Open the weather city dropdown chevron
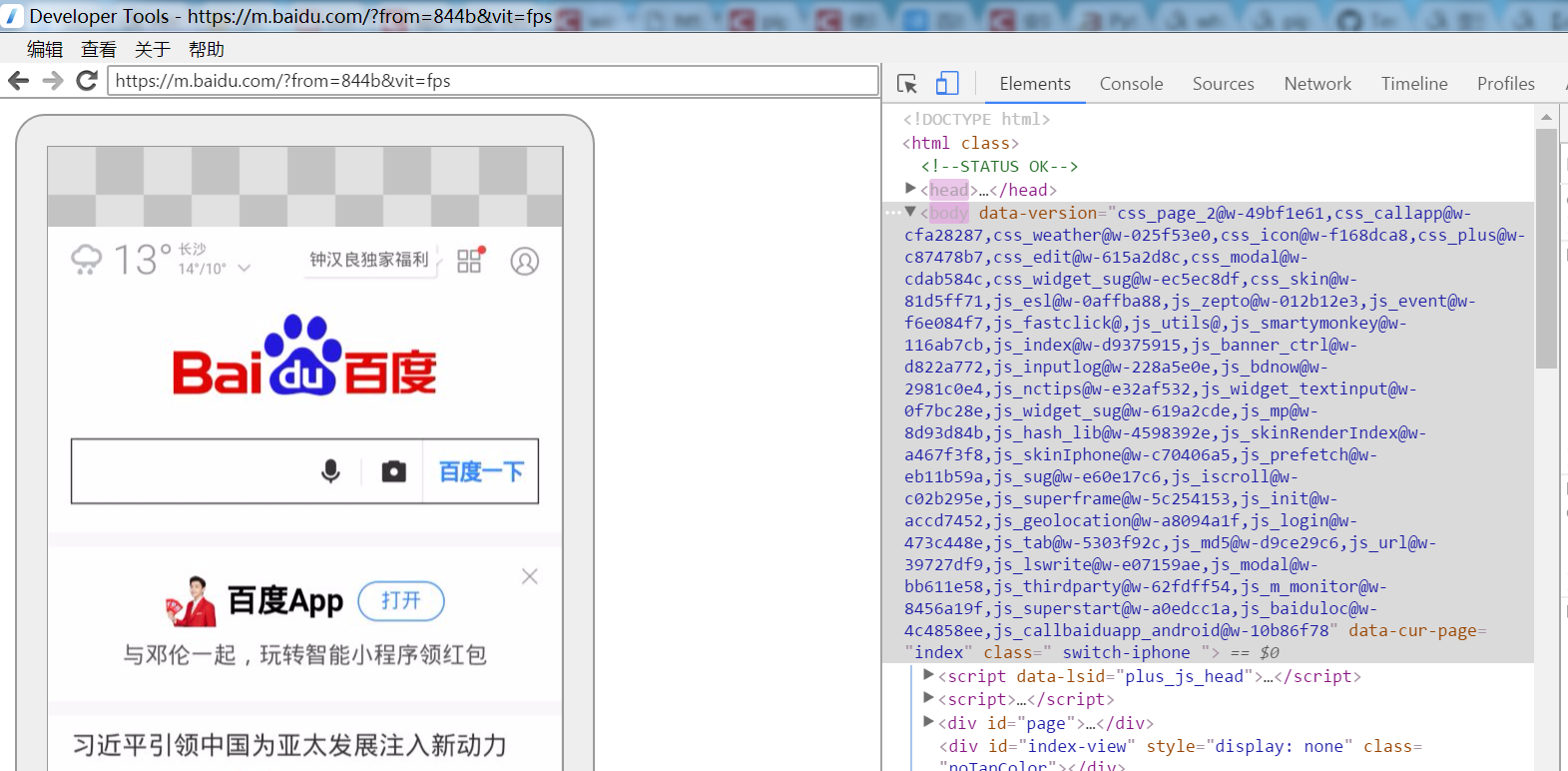The image size is (1568, 771). [245, 269]
